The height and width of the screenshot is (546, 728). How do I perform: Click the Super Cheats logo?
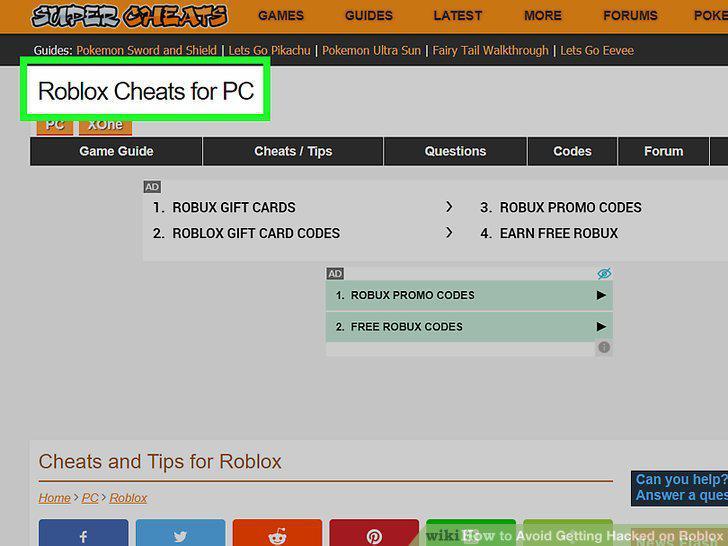pos(129,16)
